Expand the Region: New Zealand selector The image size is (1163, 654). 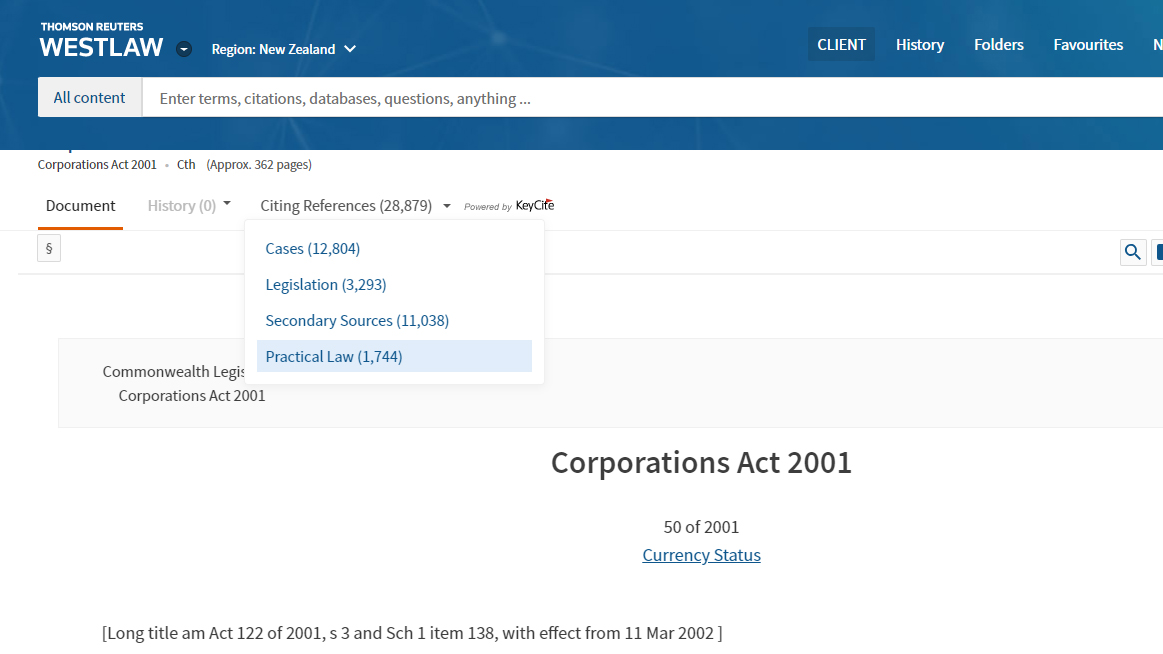284,49
